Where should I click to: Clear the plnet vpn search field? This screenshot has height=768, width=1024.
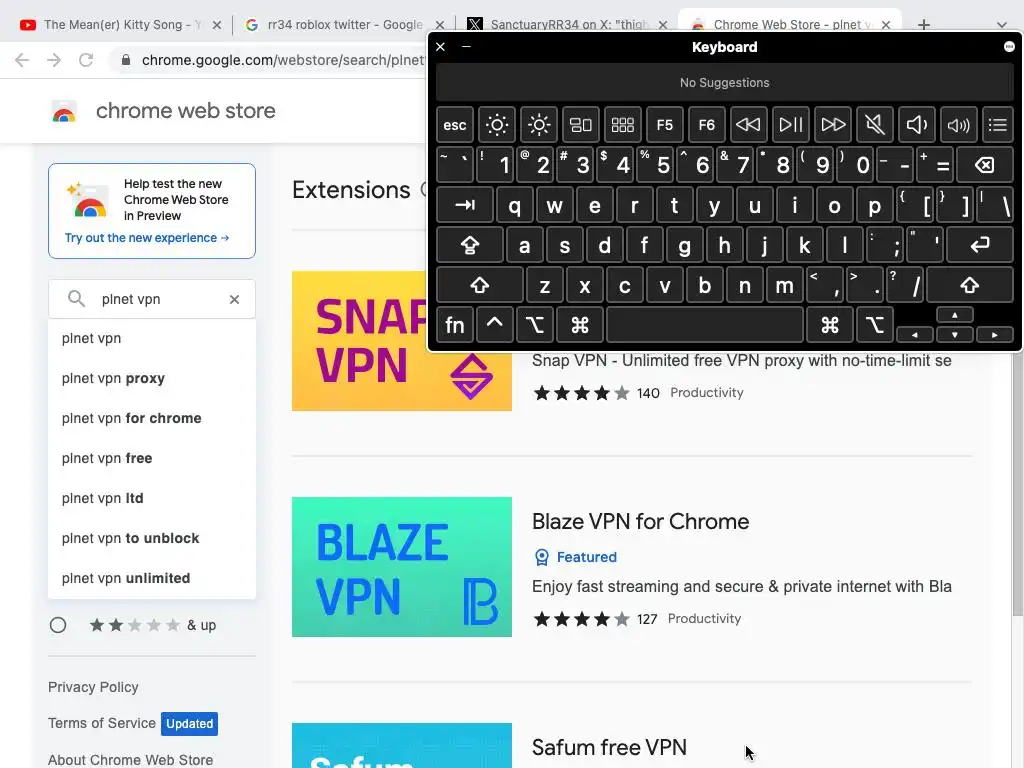234,299
